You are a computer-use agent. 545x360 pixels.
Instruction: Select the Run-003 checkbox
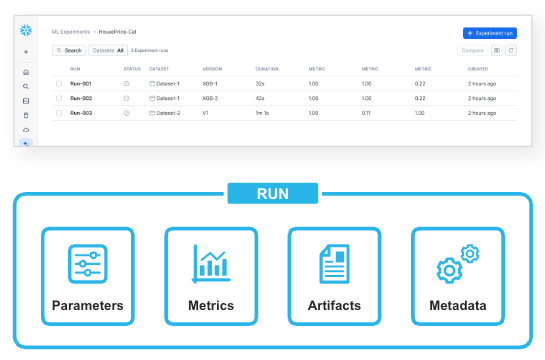pyautogui.click(x=59, y=113)
